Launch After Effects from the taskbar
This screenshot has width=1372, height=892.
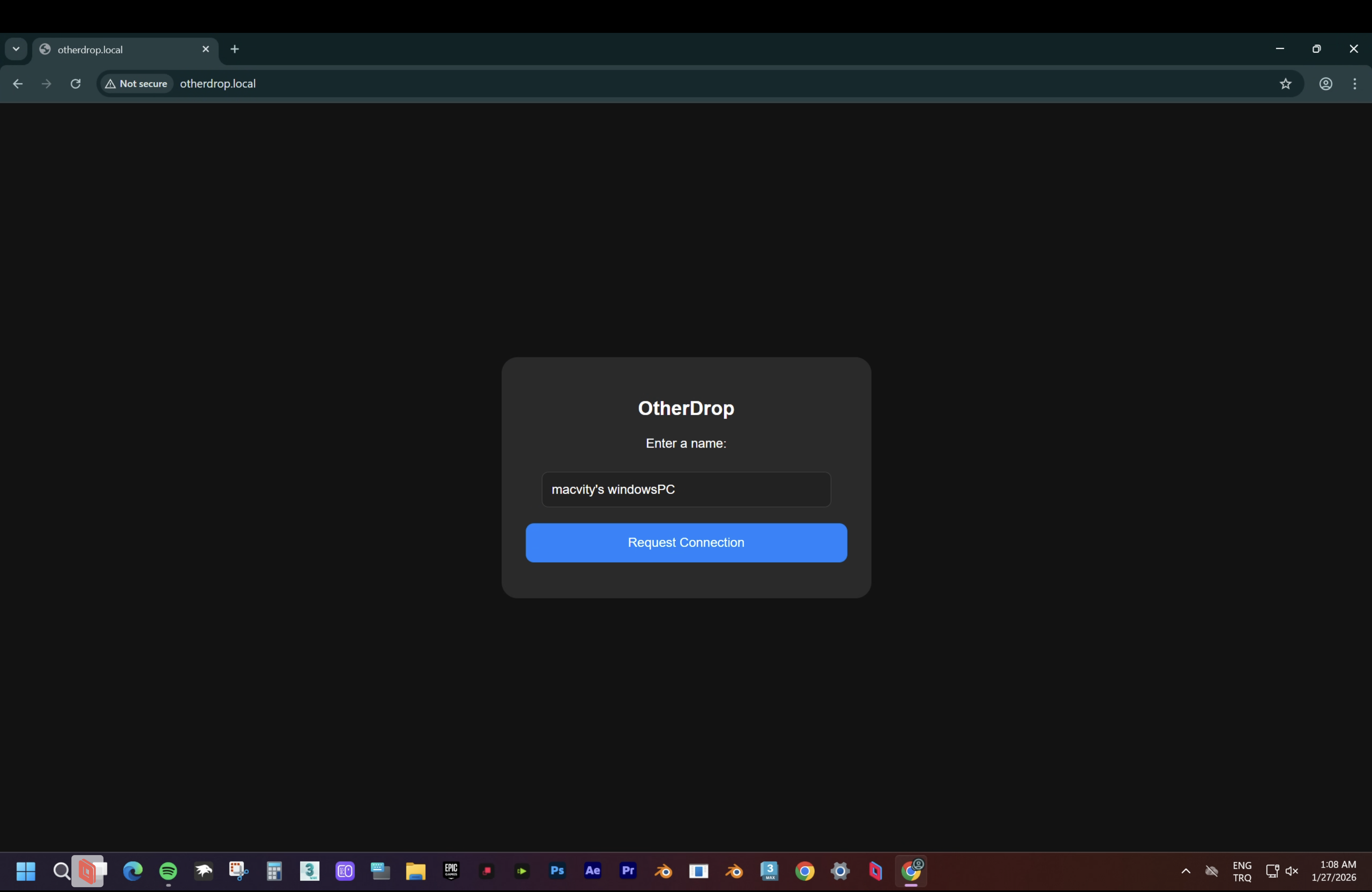tap(593, 871)
